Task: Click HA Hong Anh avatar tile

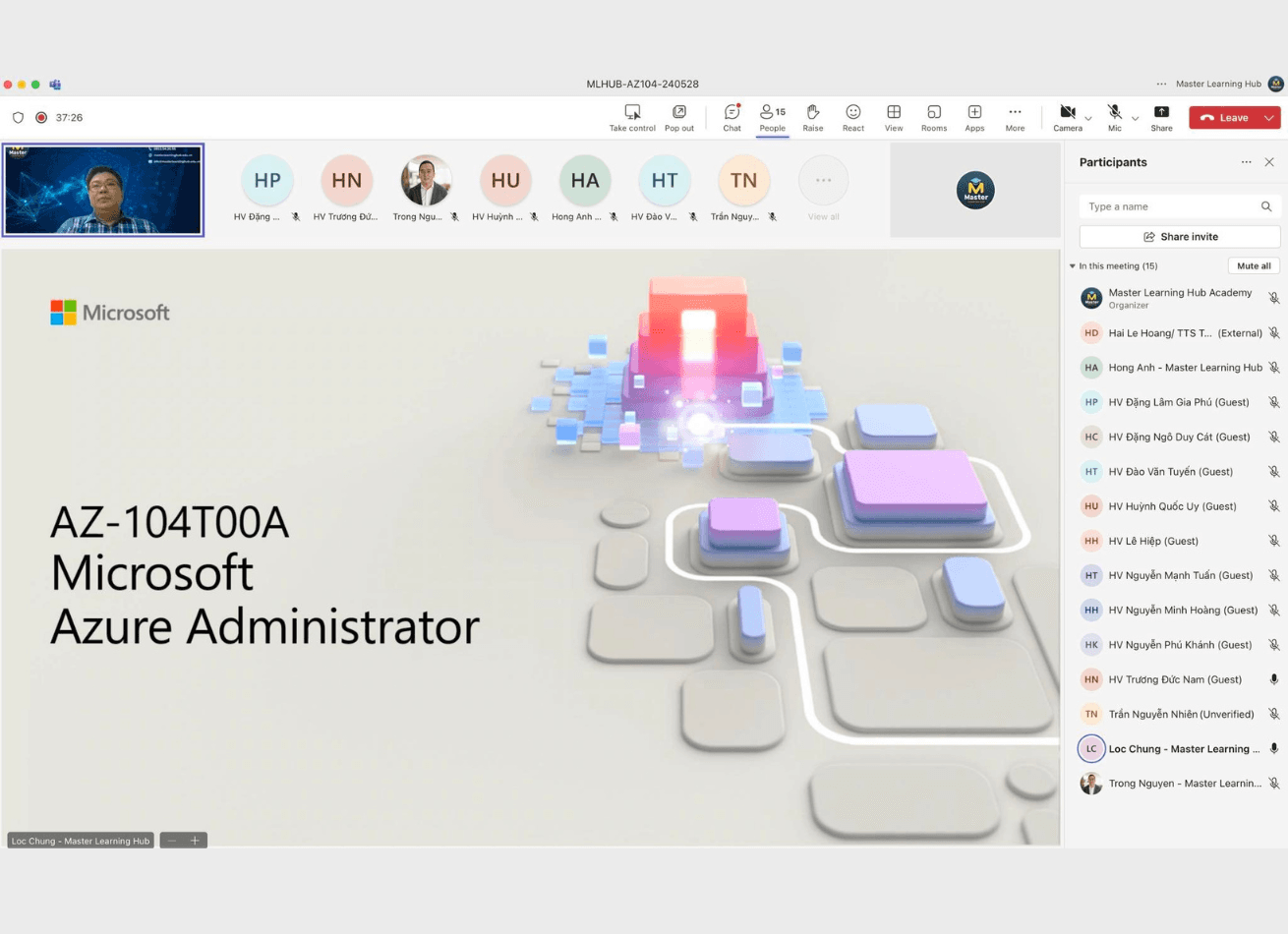Action: (x=585, y=181)
